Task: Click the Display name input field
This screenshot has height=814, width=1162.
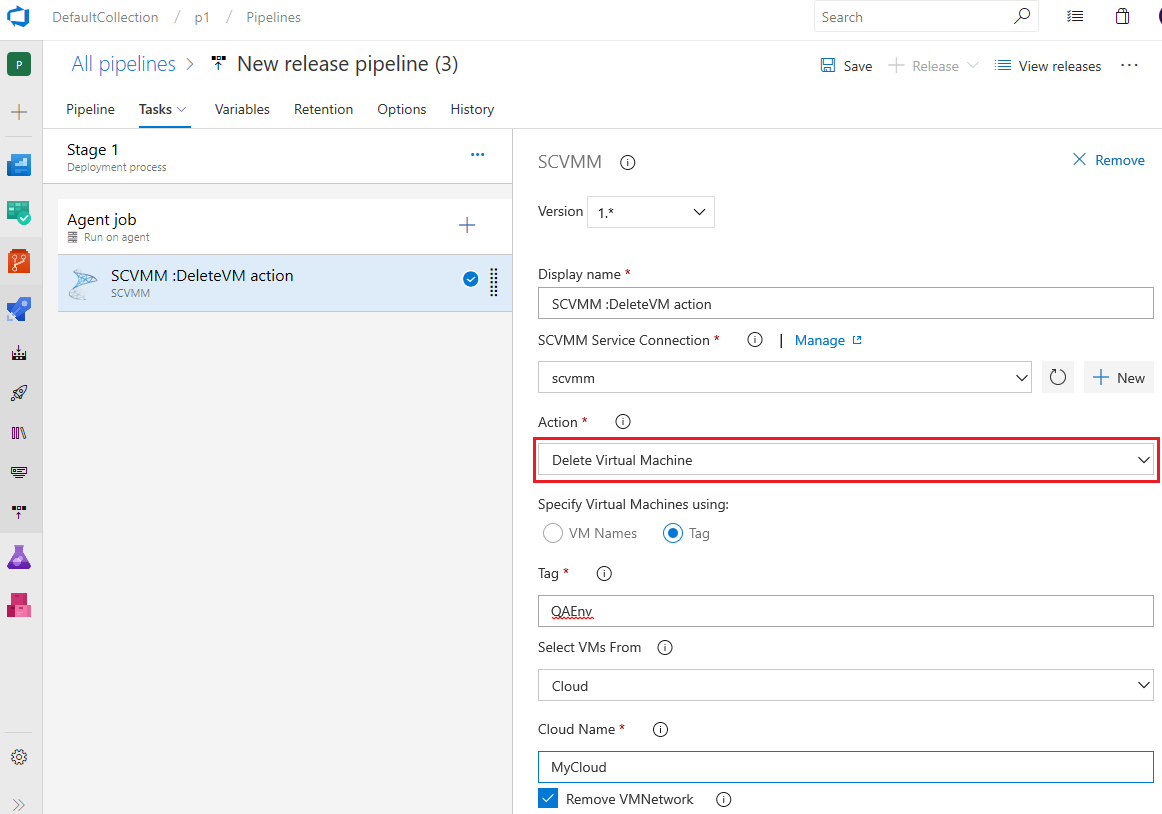Action: coord(846,303)
